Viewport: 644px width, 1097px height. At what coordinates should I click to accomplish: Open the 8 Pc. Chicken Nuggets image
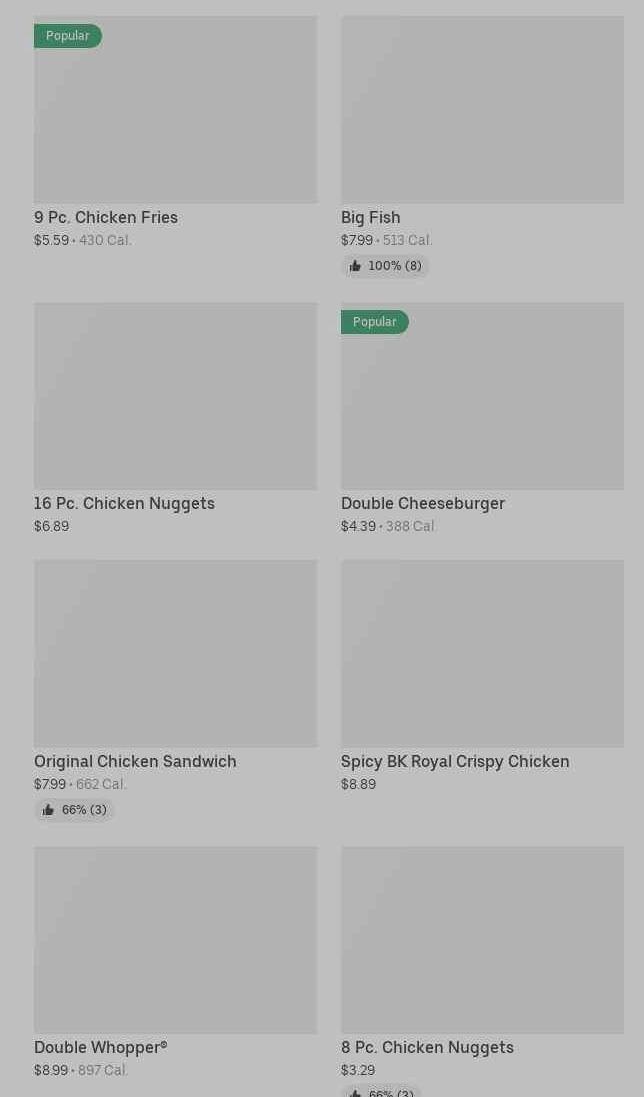[x=482, y=940]
